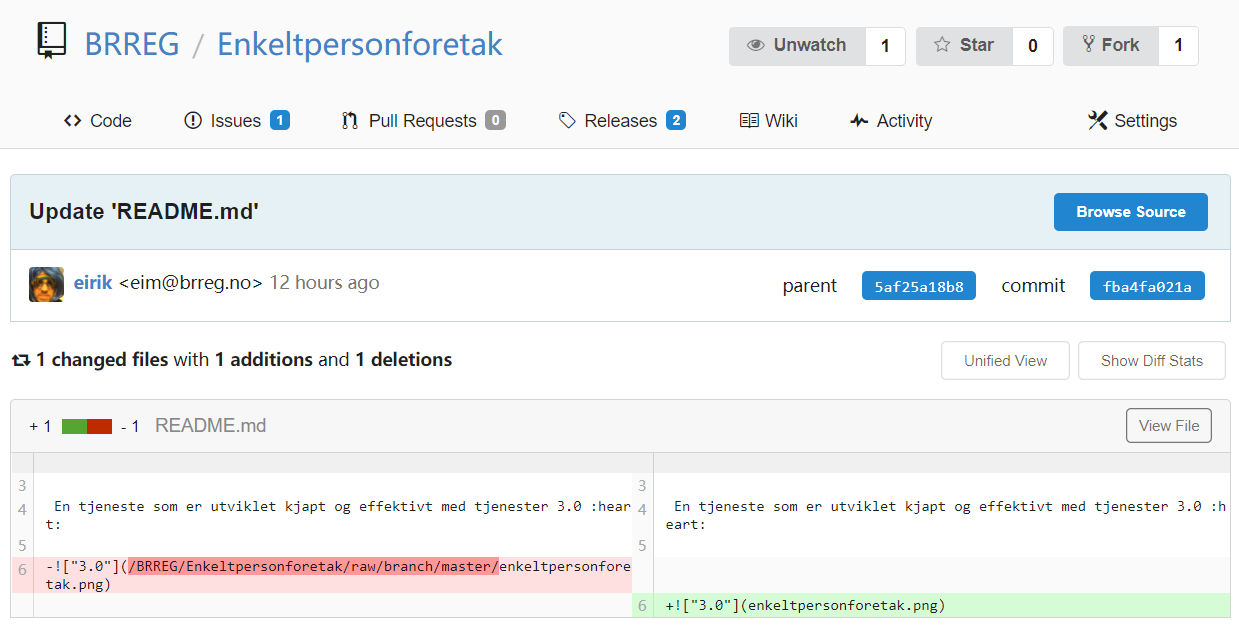The image size is (1239, 628).
Task: Click the Pull Requests icon
Action: (350, 121)
